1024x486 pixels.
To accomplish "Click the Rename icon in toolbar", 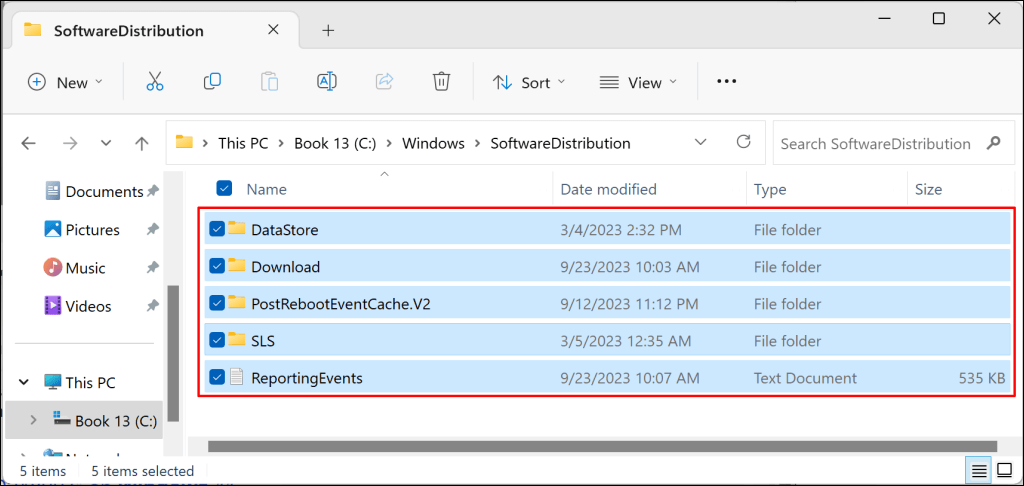I will (326, 82).
